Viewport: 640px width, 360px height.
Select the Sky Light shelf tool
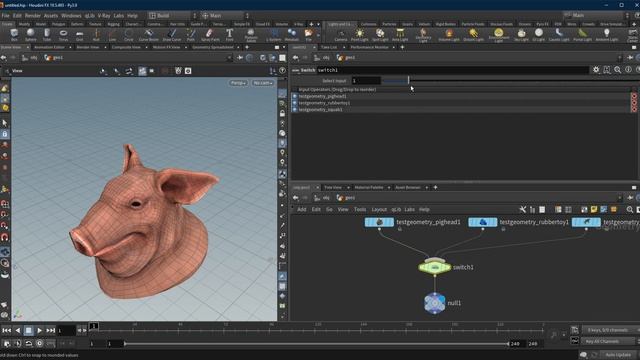(x=521, y=35)
